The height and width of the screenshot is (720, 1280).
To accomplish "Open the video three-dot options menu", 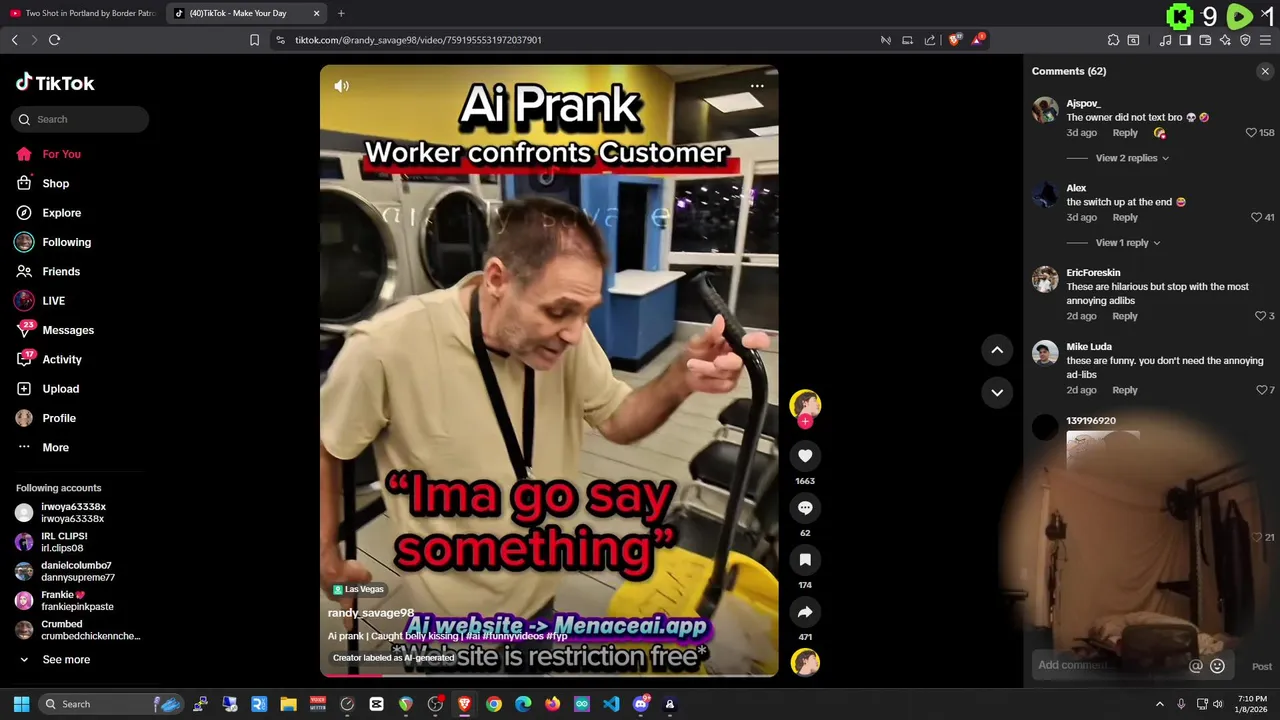I will pyautogui.click(x=757, y=86).
